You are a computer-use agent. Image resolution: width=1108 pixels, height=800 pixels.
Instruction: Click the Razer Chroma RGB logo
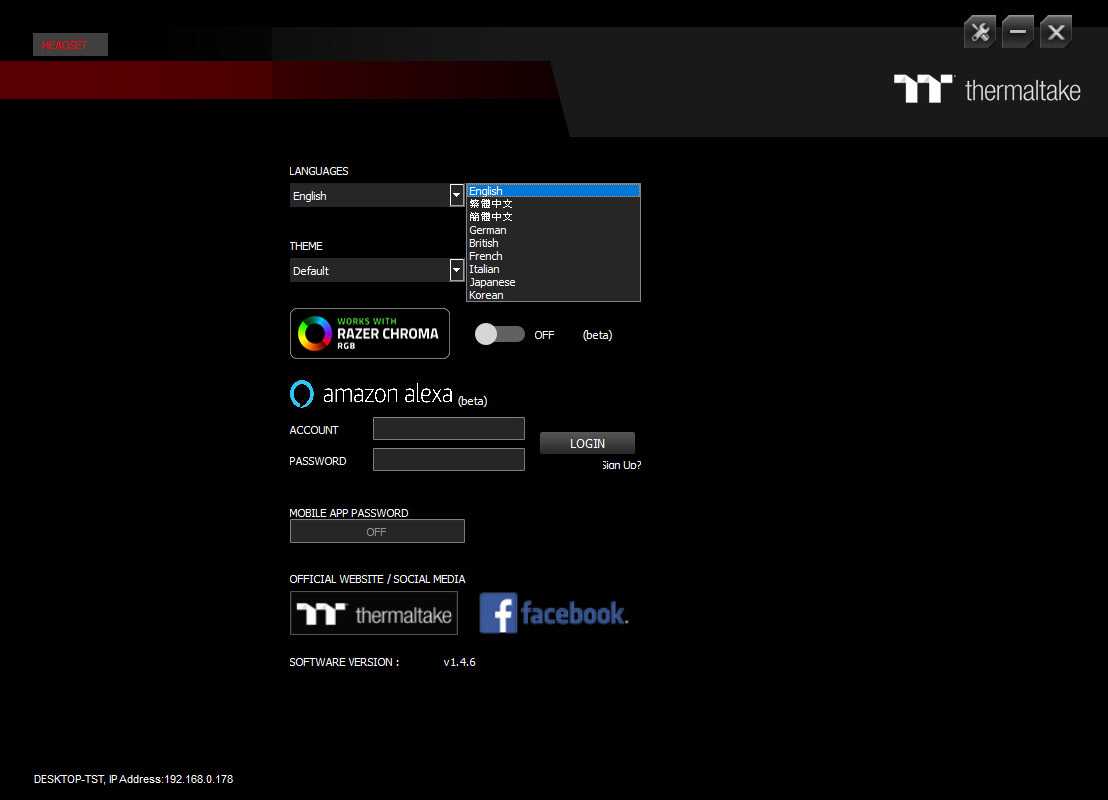click(370, 333)
